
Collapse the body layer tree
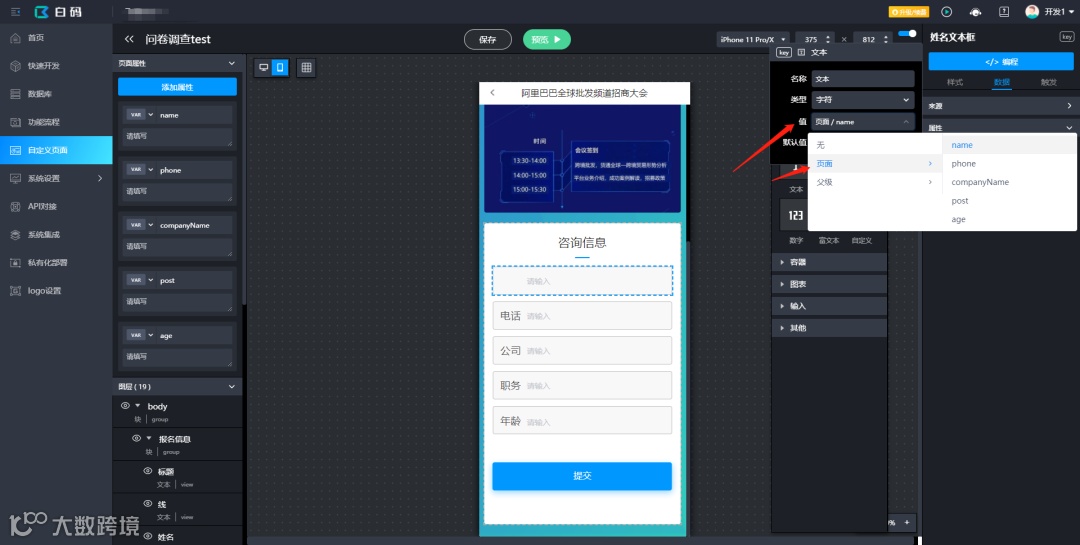click(x=138, y=406)
